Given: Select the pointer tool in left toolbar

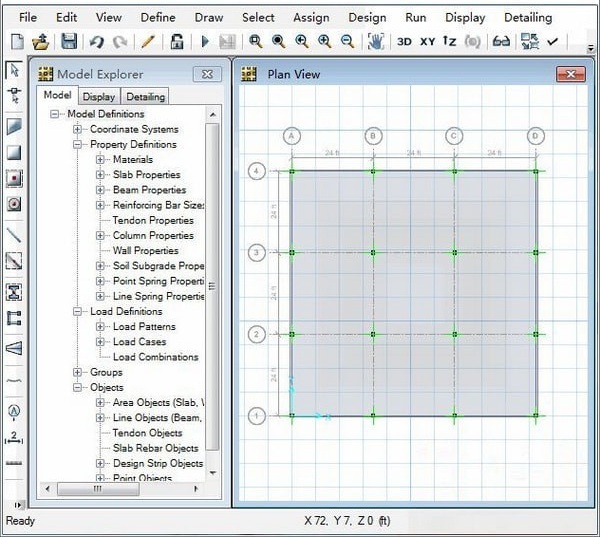Looking at the screenshot, I should [14, 71].
